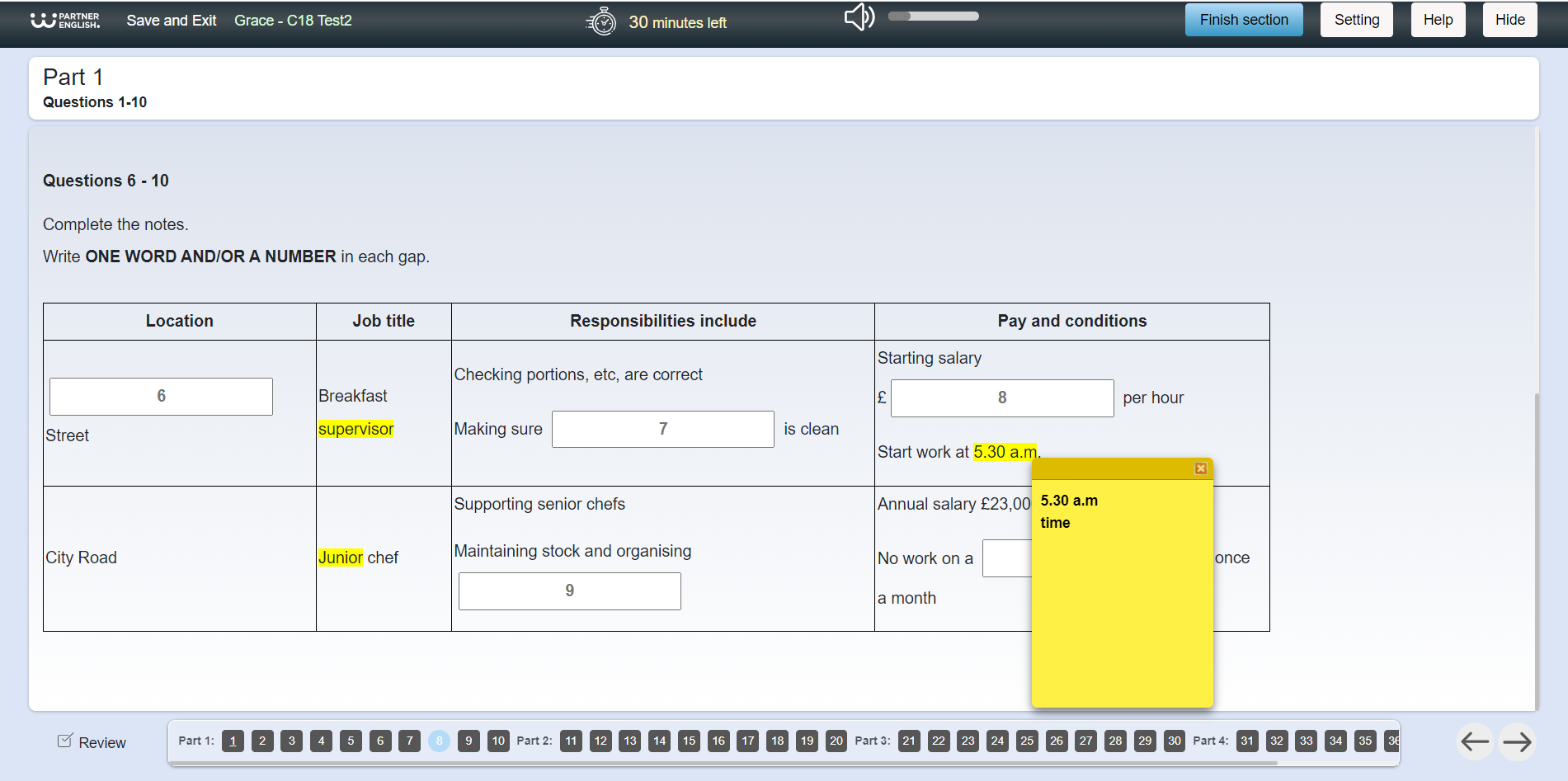
Task: Jump to question 11 in Part 2
Action: point(571,741)
